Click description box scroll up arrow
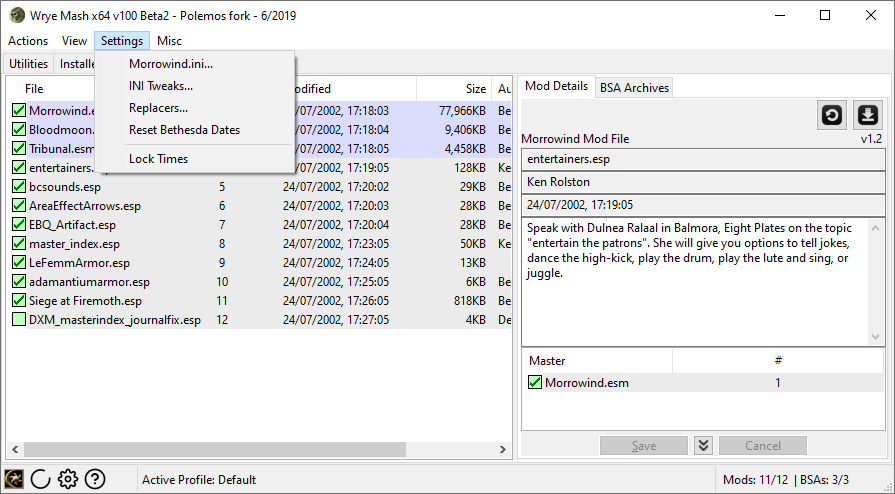This screenshot has width=895, height=494. click(876, 228)
